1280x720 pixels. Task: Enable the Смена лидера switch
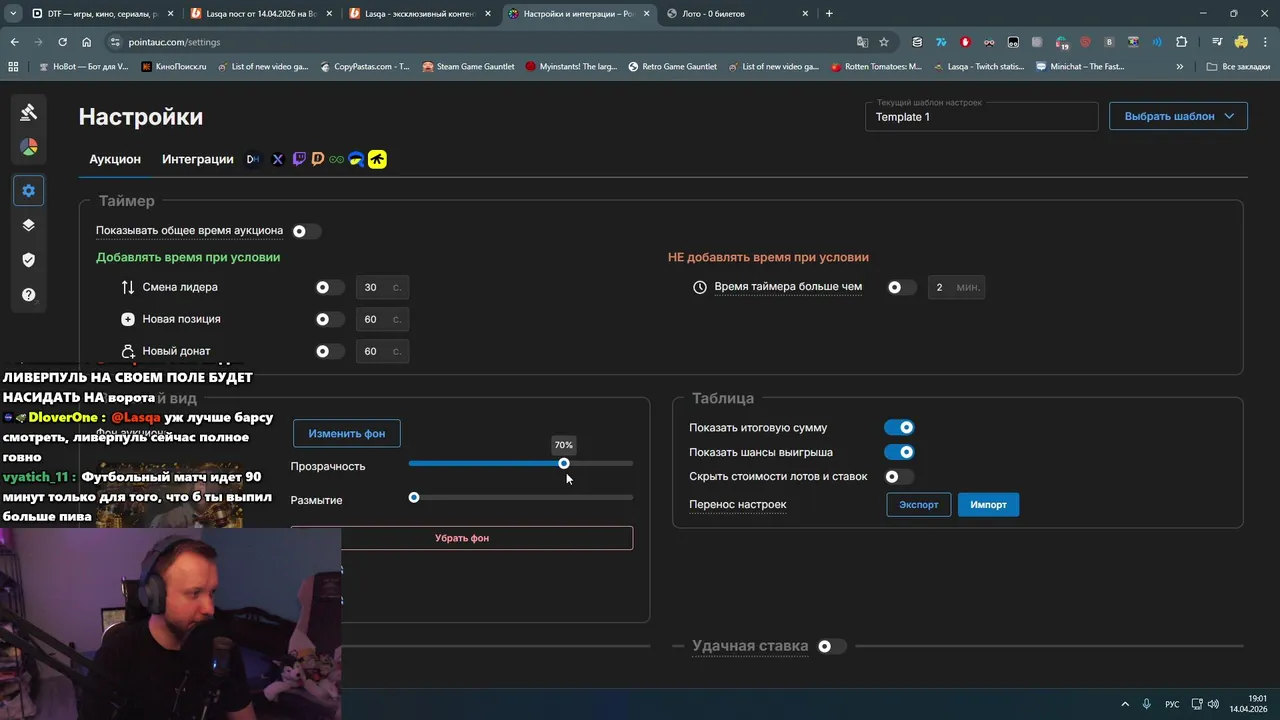tap(329, 287)
